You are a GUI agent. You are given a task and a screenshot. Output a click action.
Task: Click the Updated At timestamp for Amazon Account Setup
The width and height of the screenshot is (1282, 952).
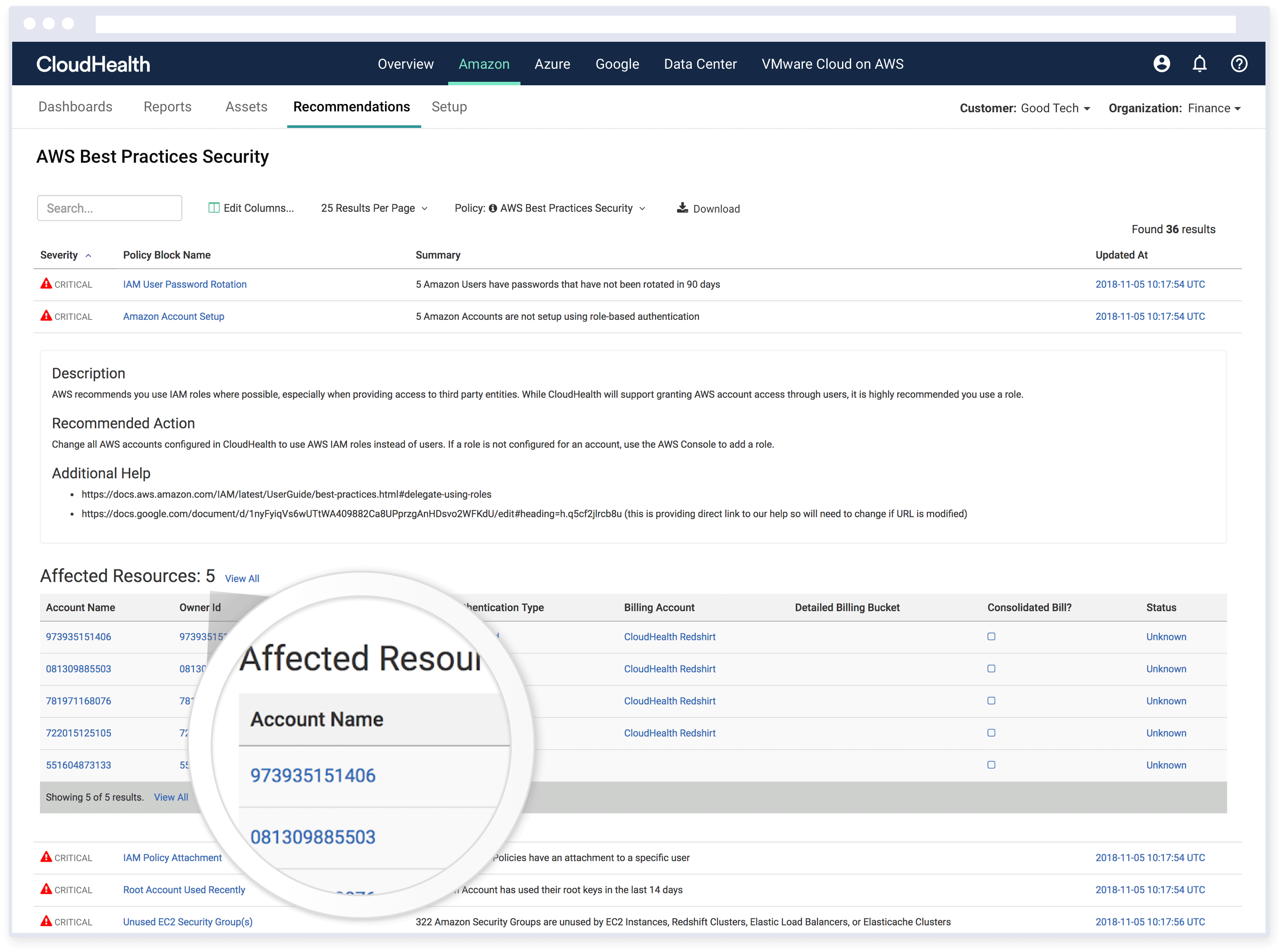click(x=1149, y=316)
